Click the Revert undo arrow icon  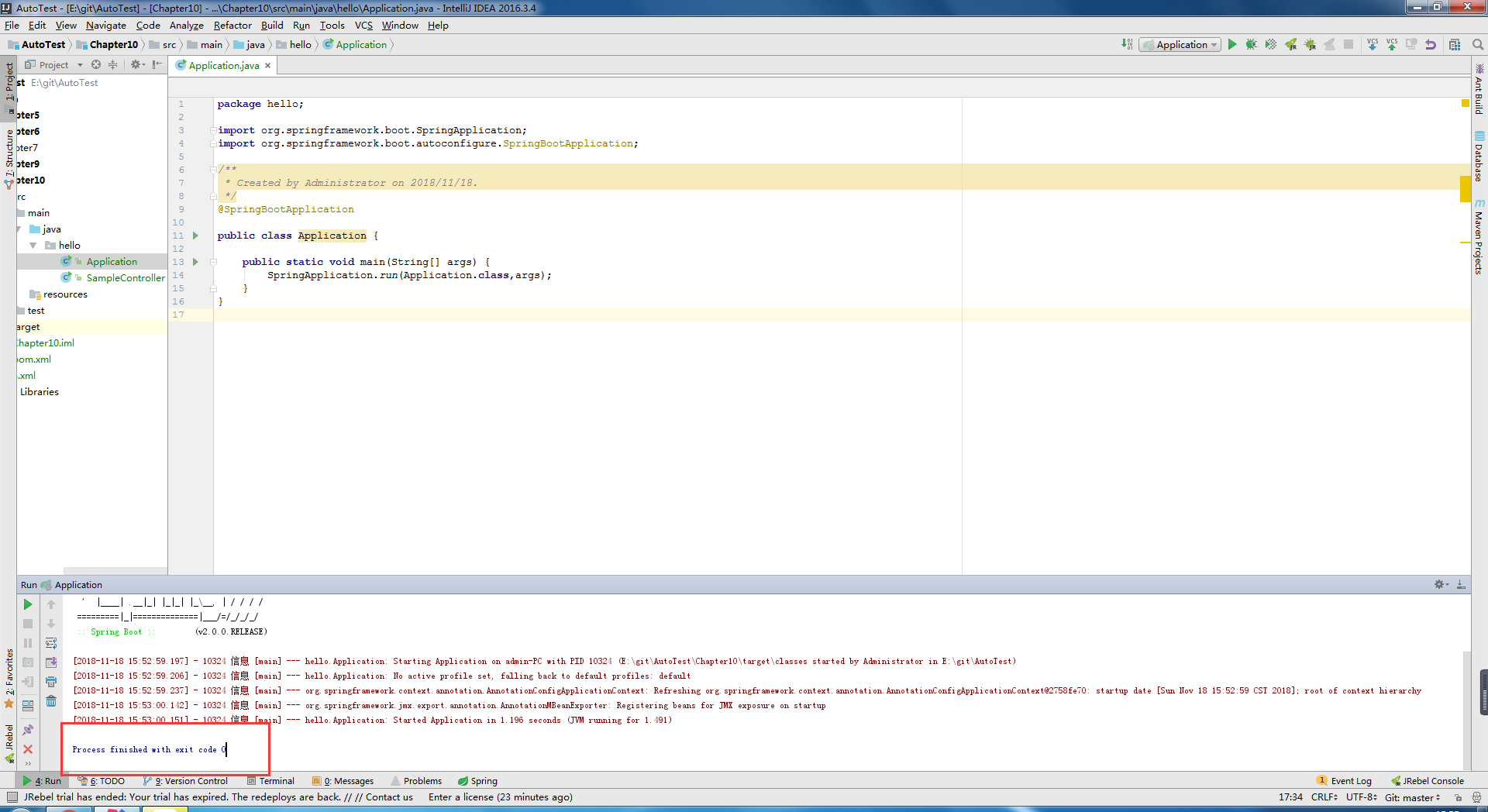pyautogui.click(x=1431, y=45)
